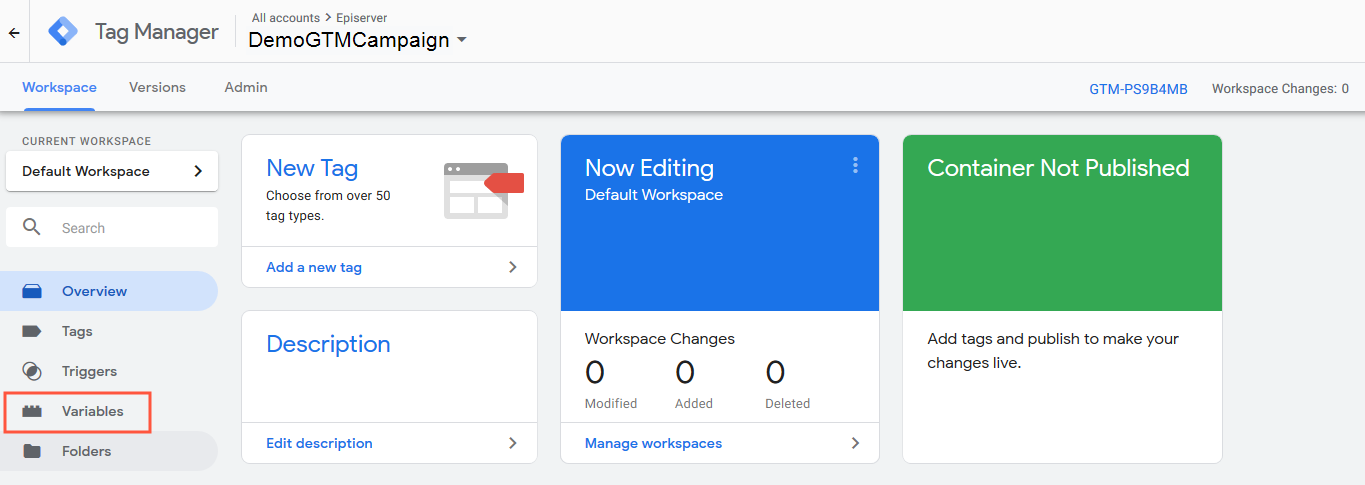Click the Modified count label
1365x485 pixels.
point(611,404)
